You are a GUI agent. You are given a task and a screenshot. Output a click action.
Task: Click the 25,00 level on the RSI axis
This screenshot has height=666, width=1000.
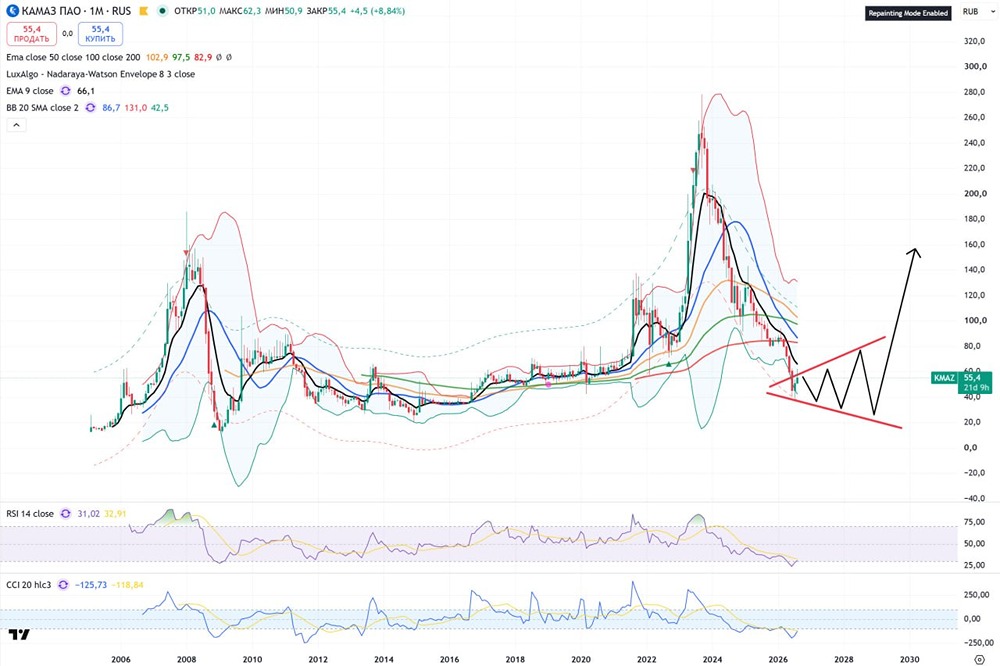pyautogui.click(x=975, y=565)
